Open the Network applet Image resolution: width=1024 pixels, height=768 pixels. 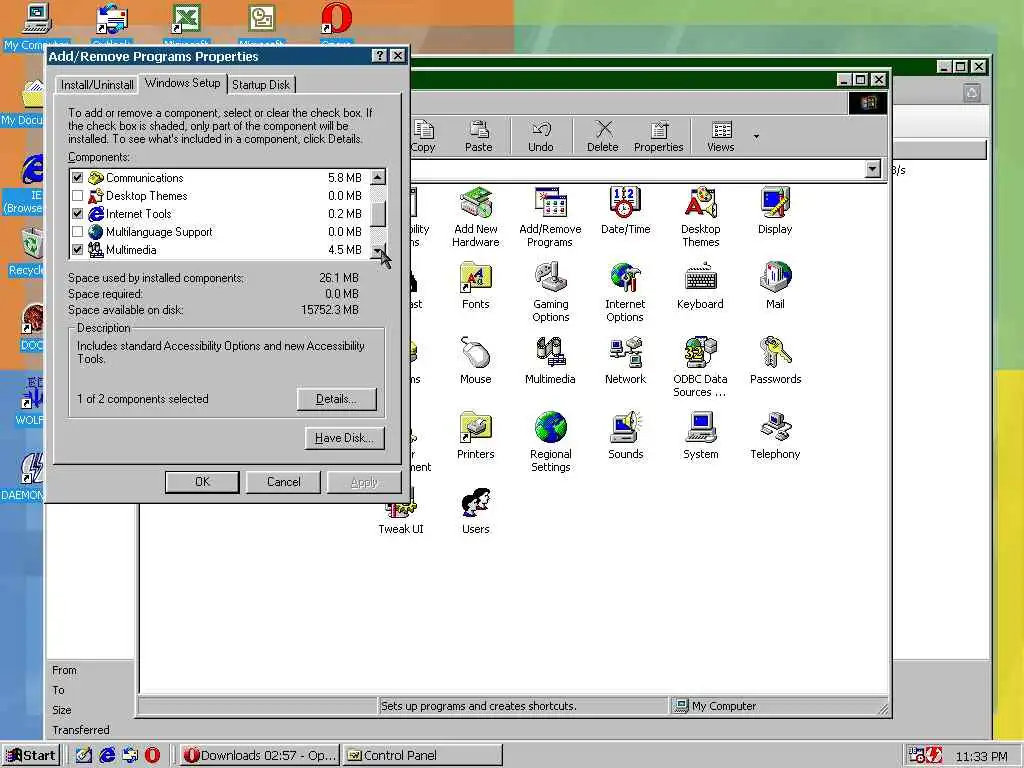[x=625, y=361]
